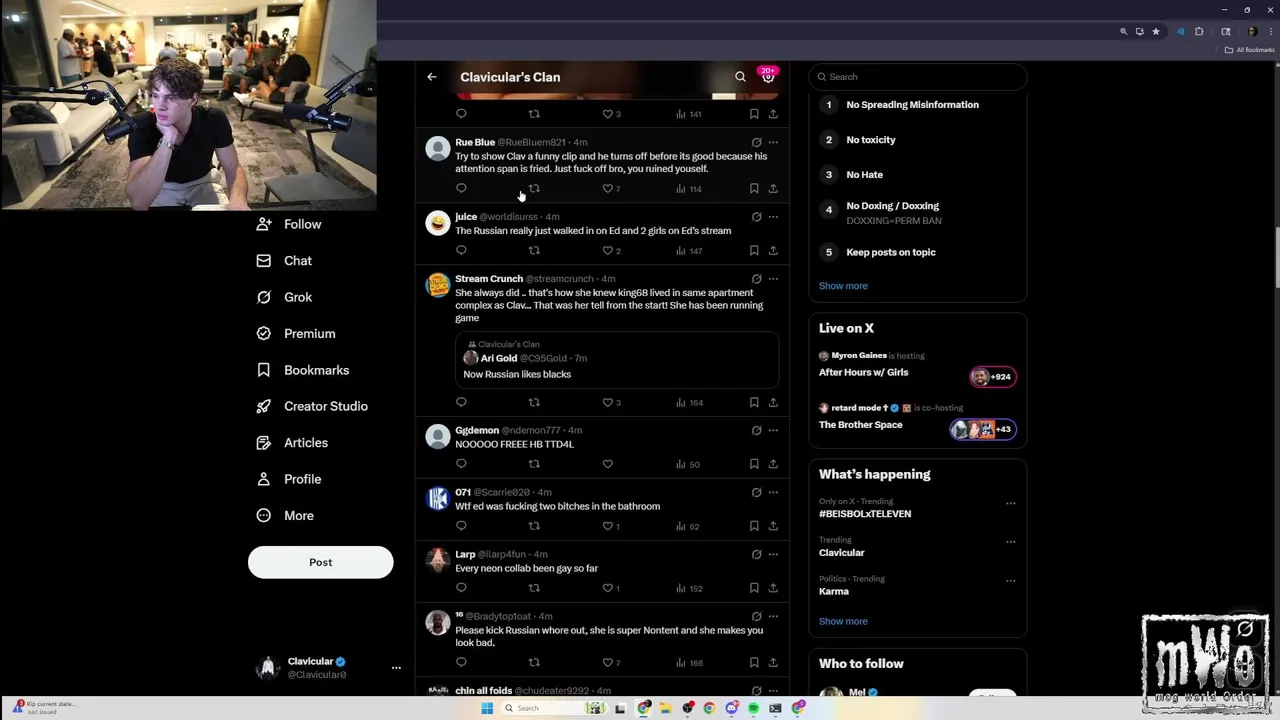Image resolution: width=1280 pixels, height=720 pixels.
Task: Open Articles in left sidebar
Action: click(x=293, y=443)
